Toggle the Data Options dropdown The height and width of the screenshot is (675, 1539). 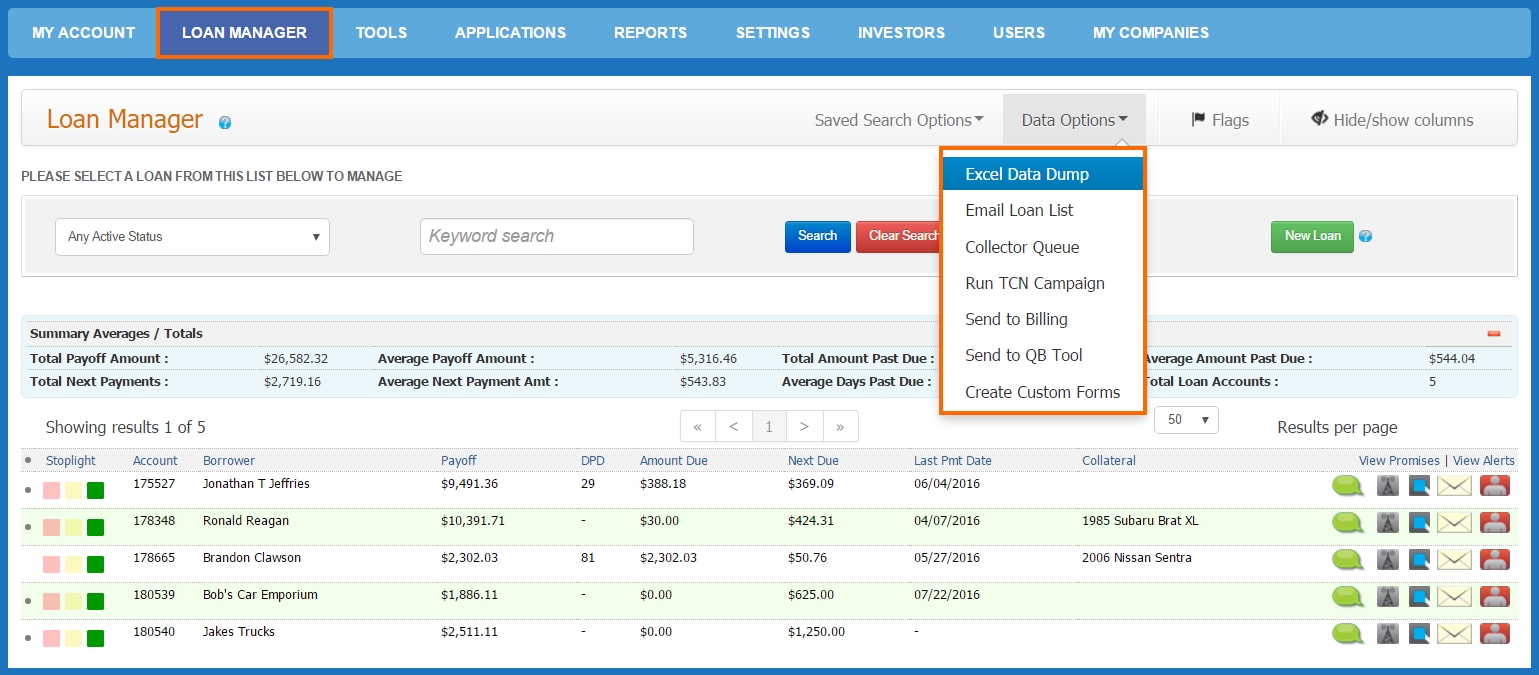coord(1075,120)
